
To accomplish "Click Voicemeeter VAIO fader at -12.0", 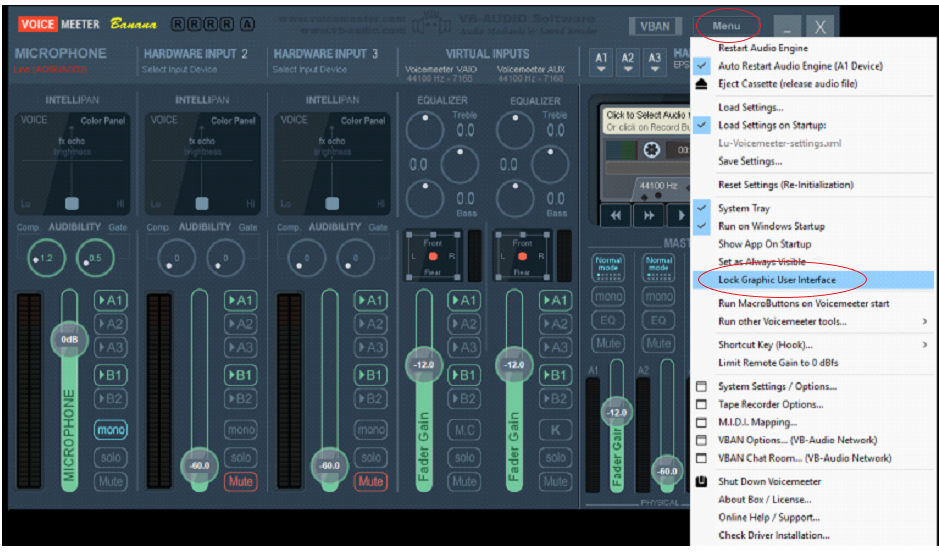I will 424,365.
